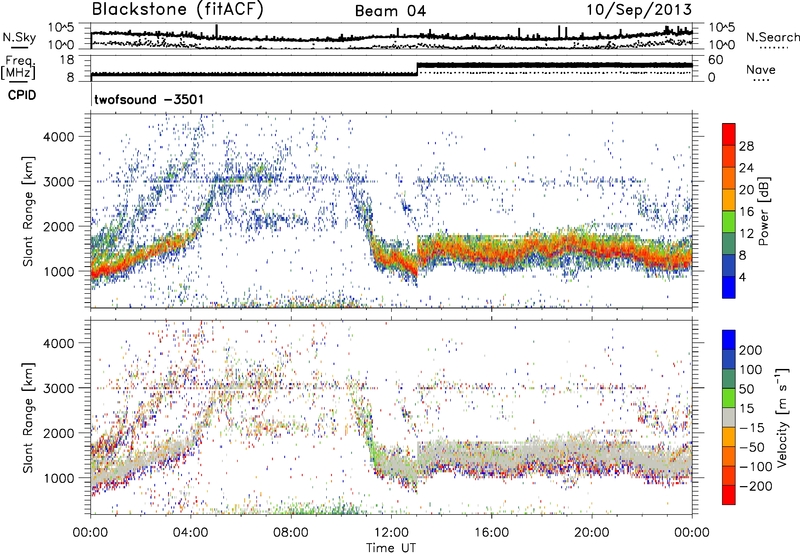
Task: Click the date "10/Sep/2013"
Action: pos(639,10)
